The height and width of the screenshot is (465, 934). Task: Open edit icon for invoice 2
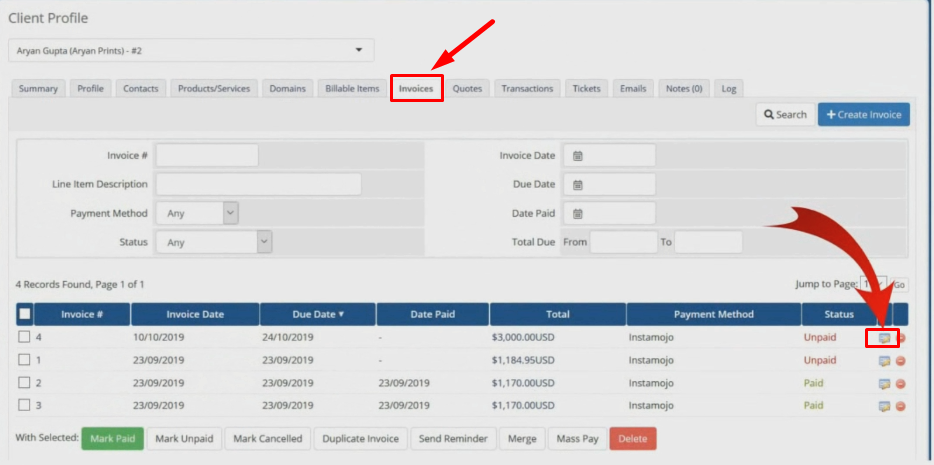click(884, 384)
